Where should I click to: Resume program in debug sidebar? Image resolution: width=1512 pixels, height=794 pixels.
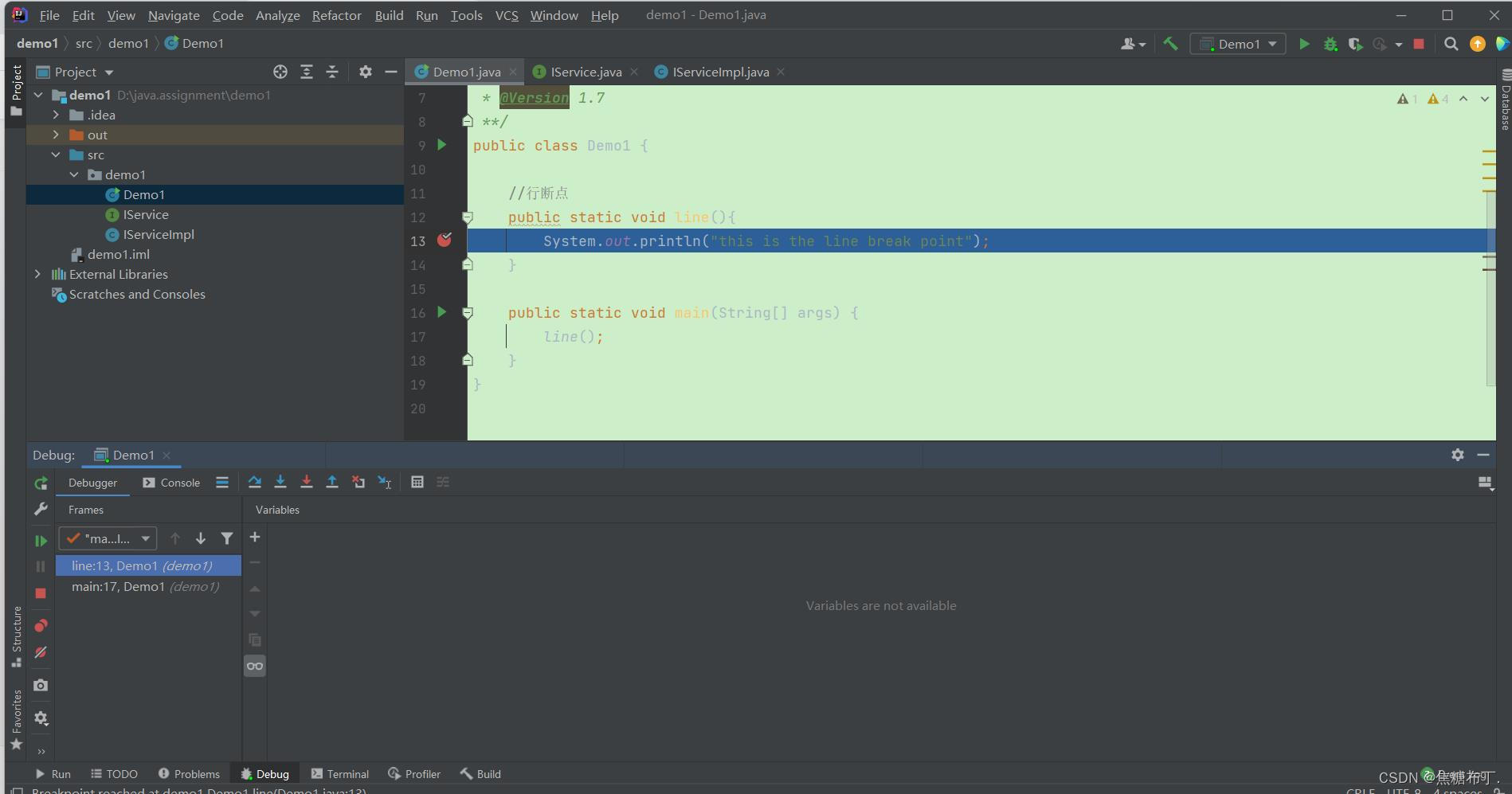41,541
